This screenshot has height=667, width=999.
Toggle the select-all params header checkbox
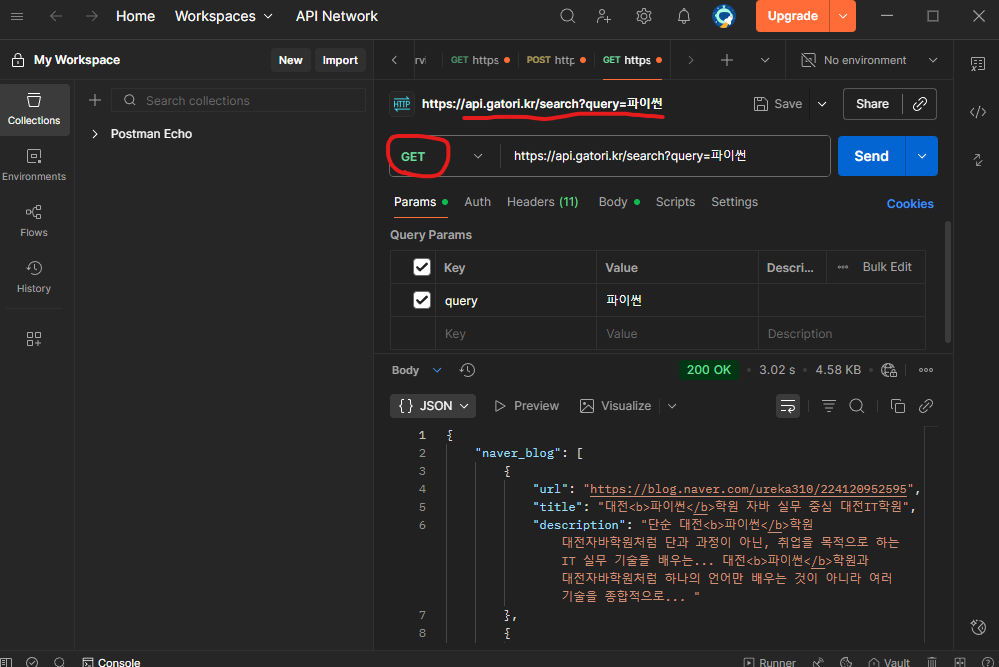tap(422, 267)
